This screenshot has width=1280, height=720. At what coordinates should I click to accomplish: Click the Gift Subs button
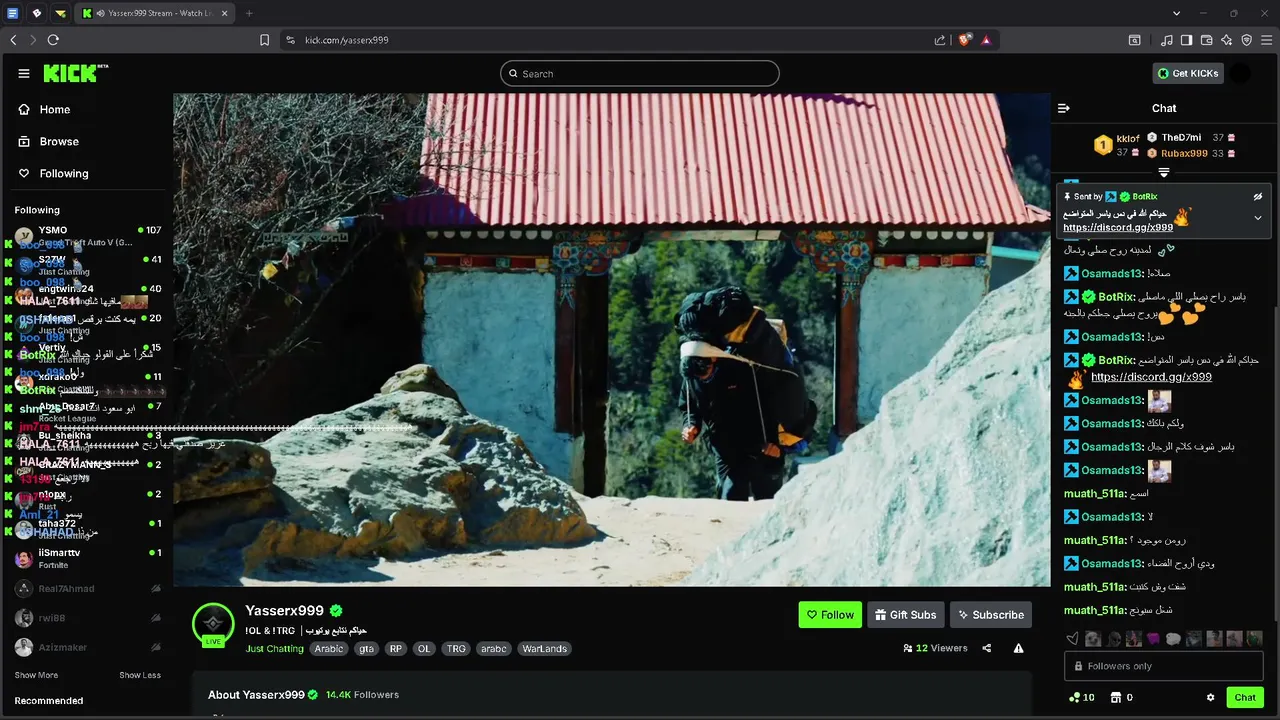click(x=905, y=615)
